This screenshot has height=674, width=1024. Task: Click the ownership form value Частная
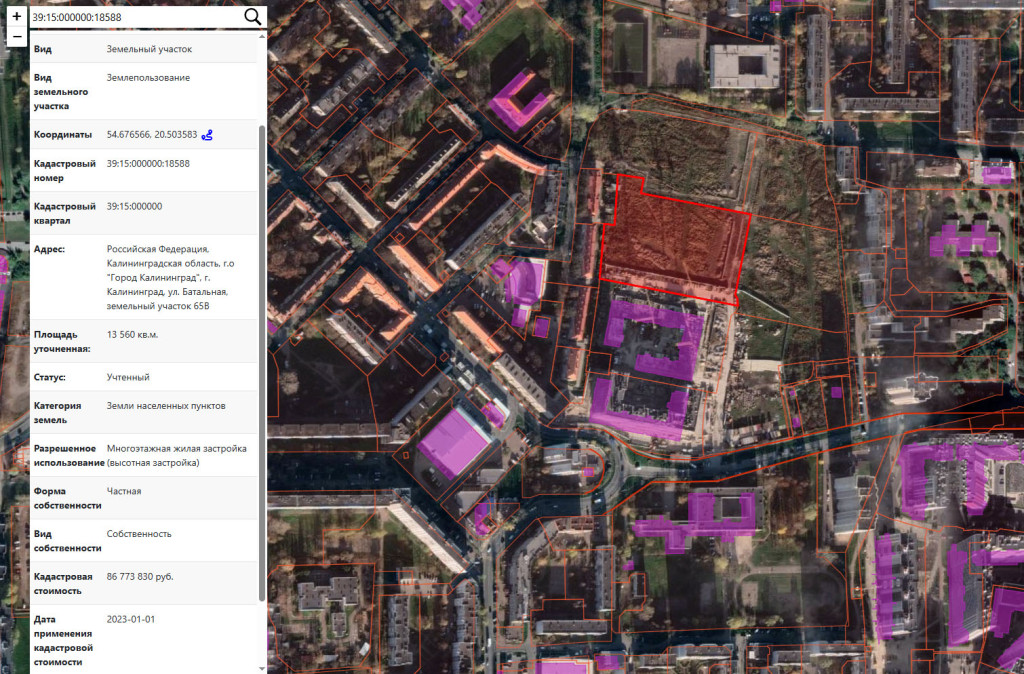click(x=124, y=491)
